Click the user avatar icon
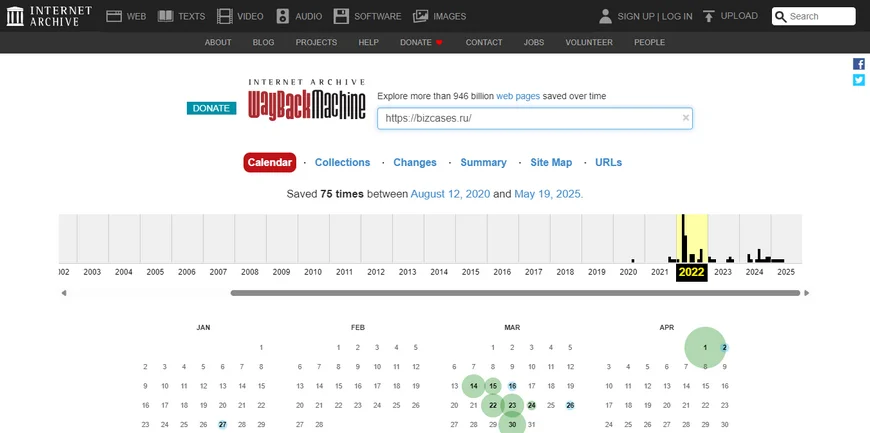 (605, 16)
